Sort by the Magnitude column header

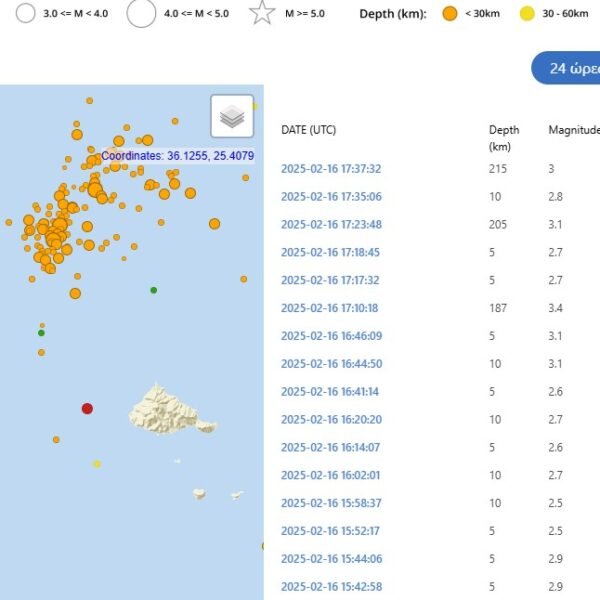tap(573, 130)
